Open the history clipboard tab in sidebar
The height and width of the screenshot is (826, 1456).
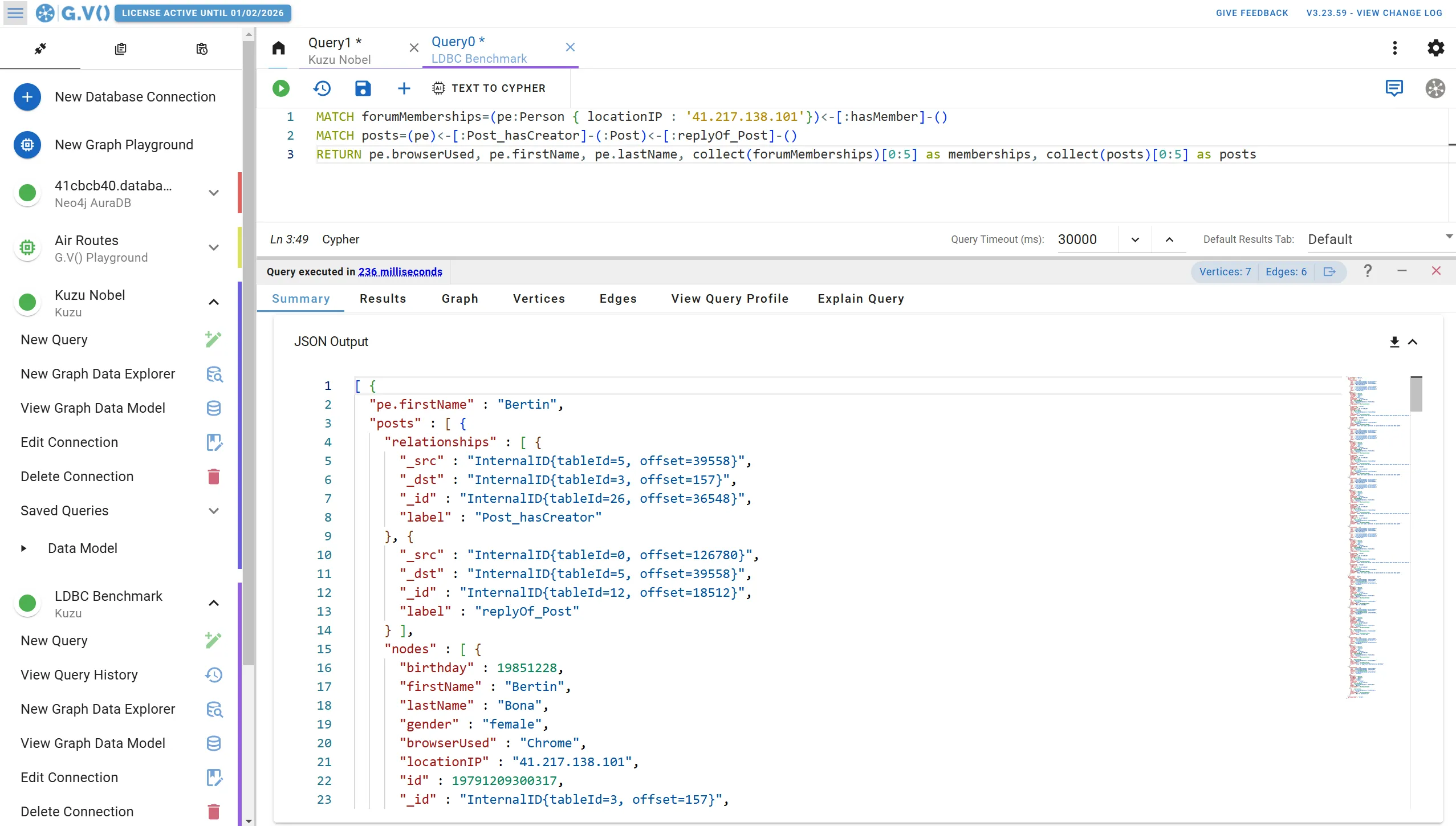click(202, 49)
